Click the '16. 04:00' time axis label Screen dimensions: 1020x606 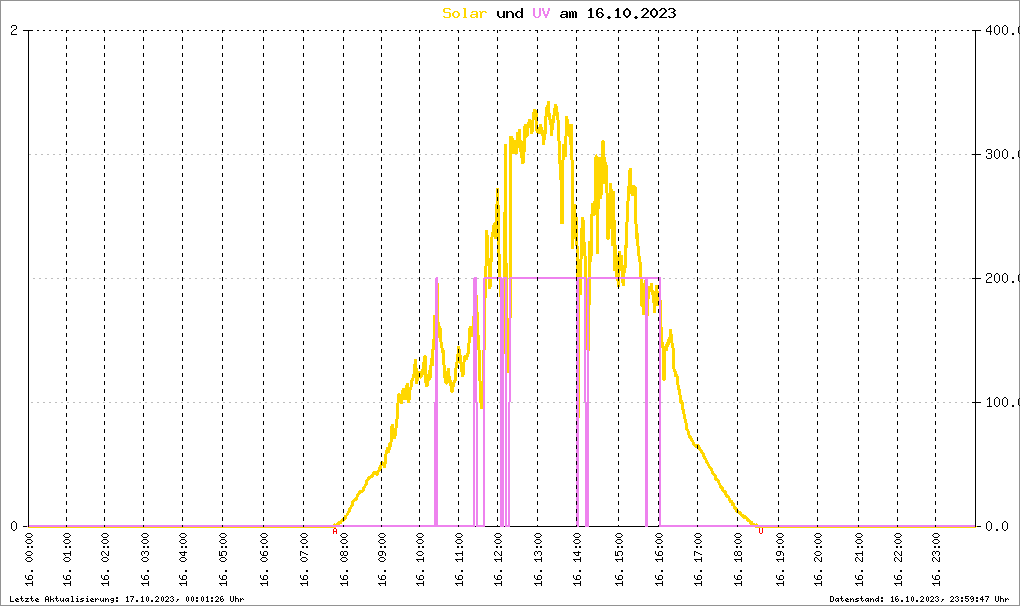tap(183, 560)
